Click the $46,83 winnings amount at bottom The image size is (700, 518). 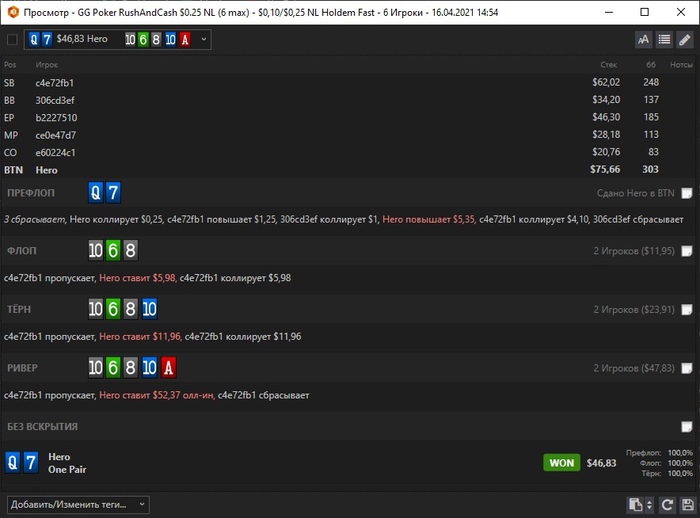[601, 463]
